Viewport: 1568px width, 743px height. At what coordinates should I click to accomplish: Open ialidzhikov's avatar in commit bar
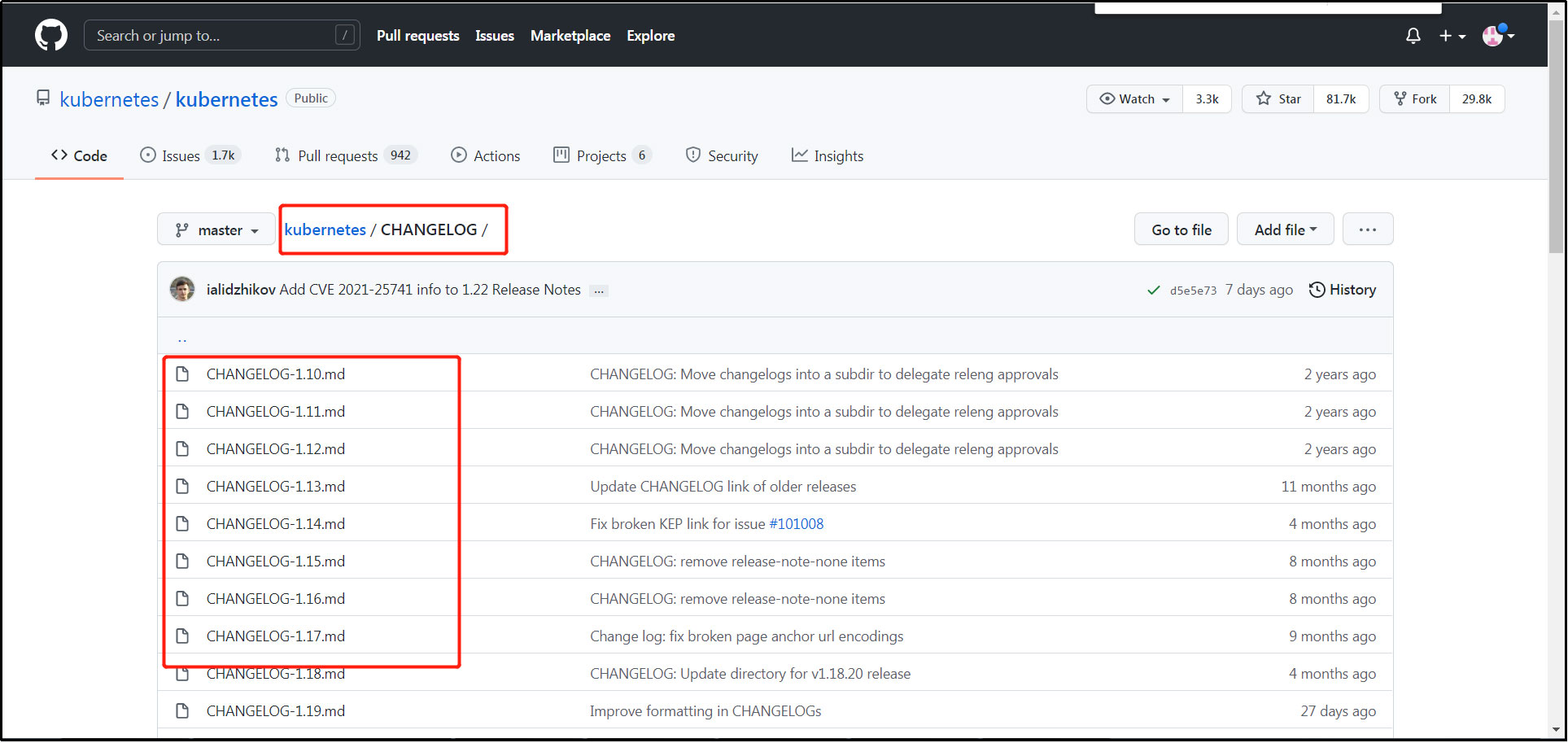(x=182, y=290)
